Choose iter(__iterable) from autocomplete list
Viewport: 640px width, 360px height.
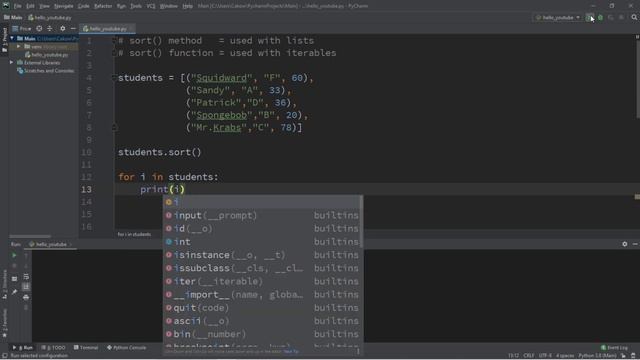262,281
